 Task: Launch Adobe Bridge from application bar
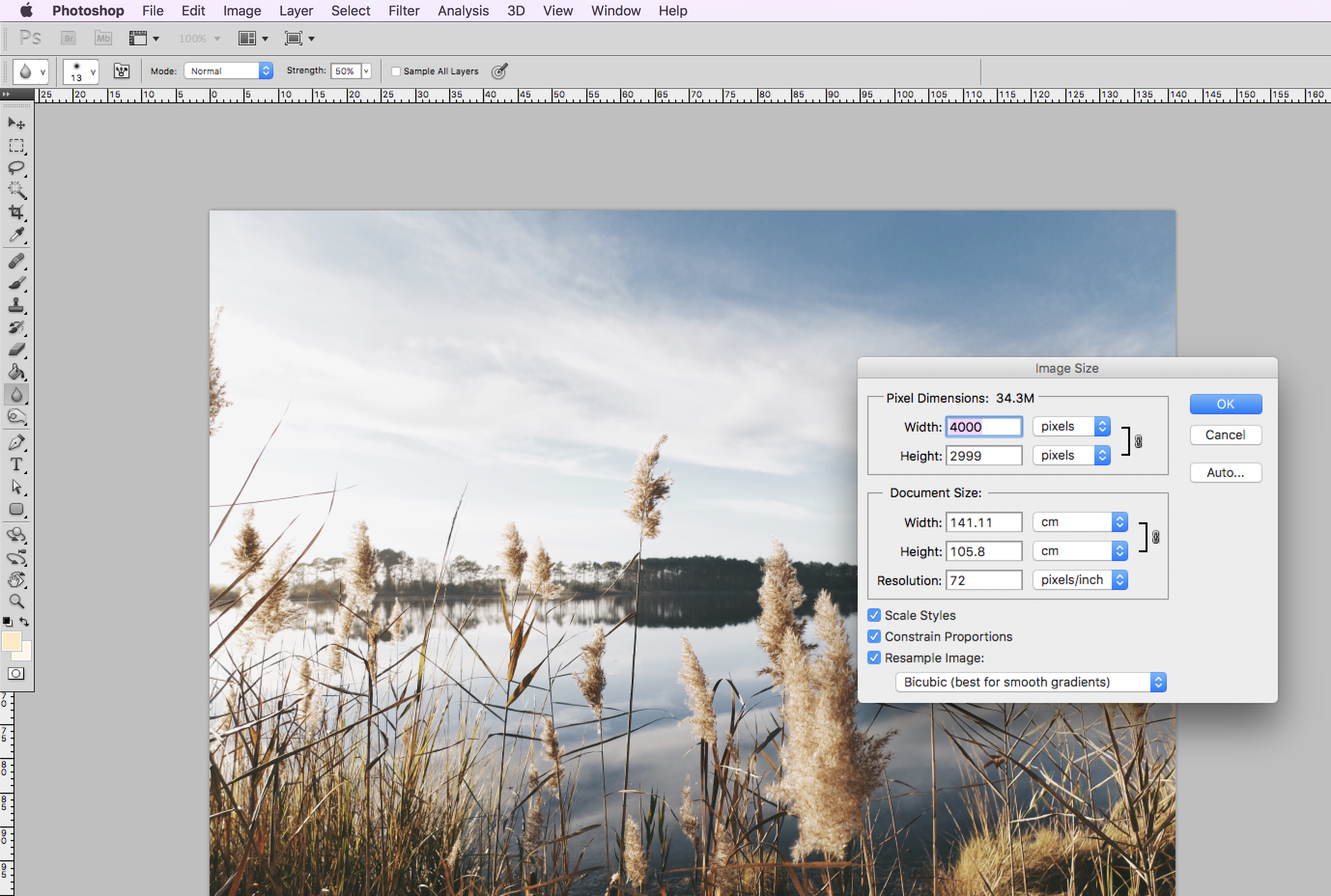[69, 38]
